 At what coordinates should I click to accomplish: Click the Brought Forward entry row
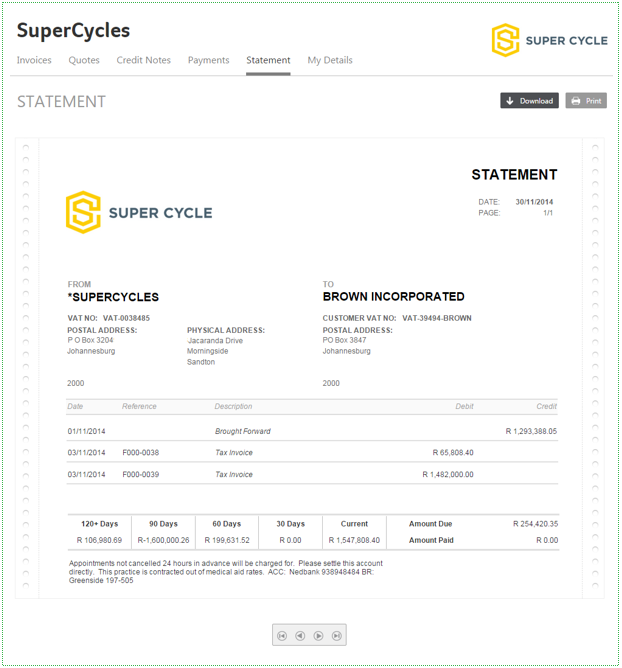(312, 431)
